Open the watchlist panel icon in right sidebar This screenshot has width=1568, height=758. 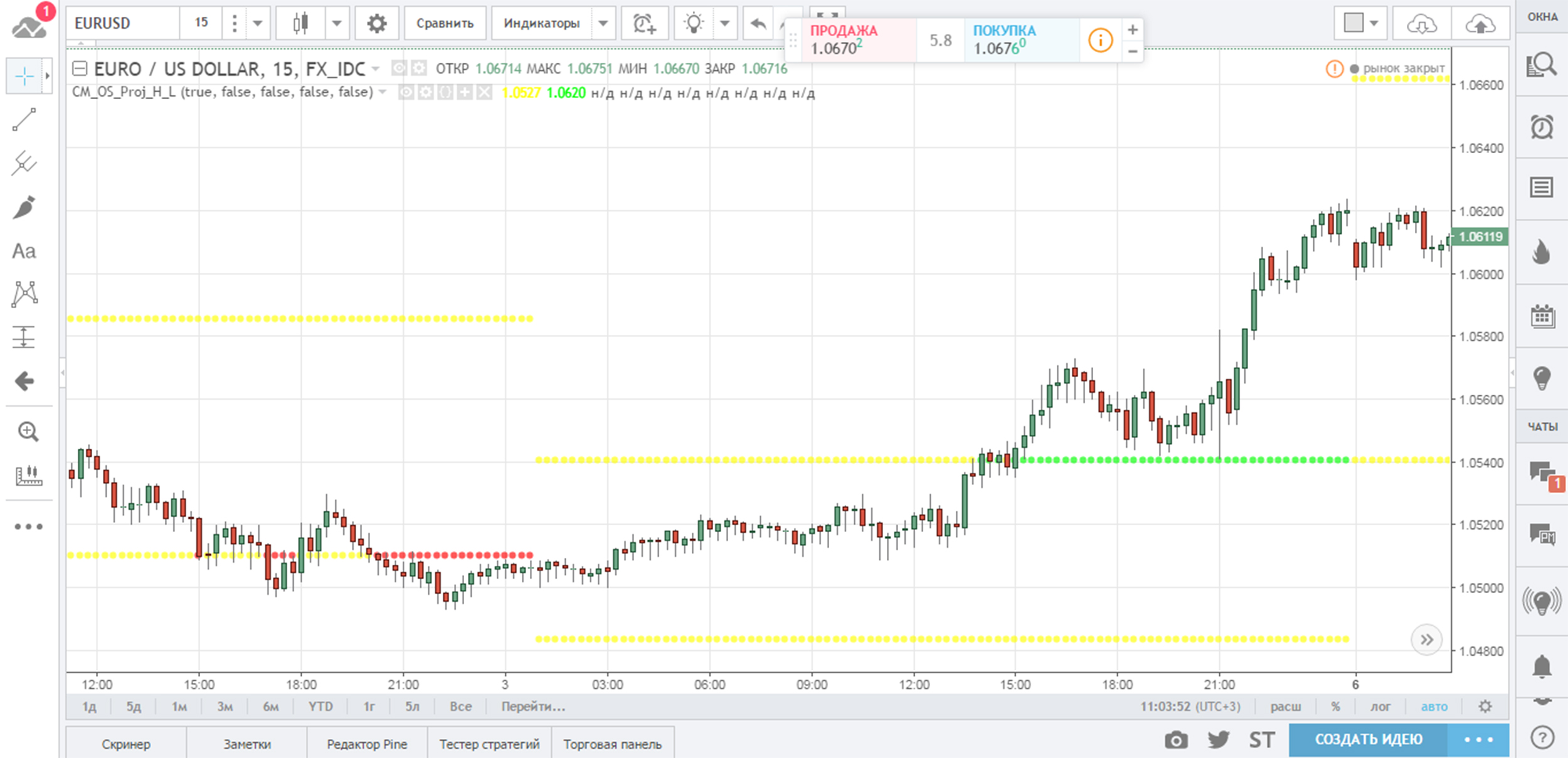[x=1542, y=64]
